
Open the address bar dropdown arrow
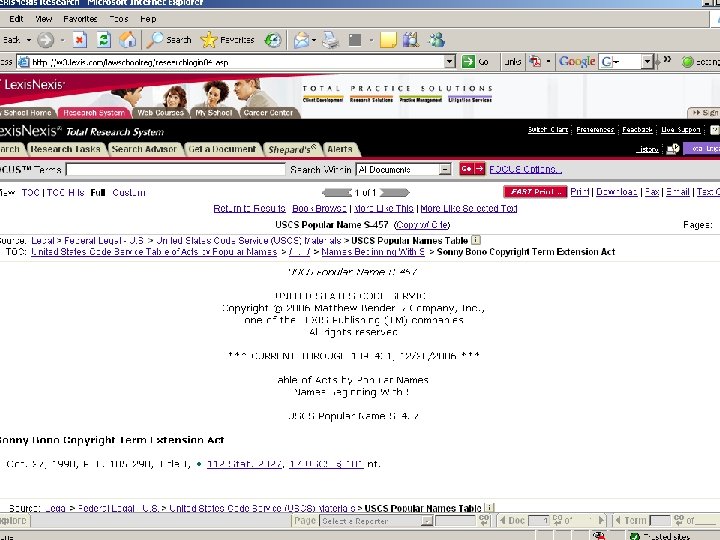(450, 62)
